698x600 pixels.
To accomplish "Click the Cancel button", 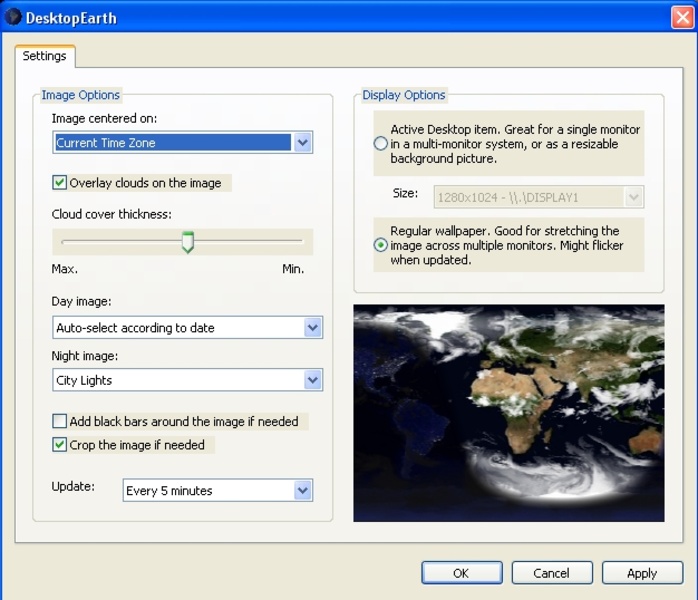I will coord(552,573).
